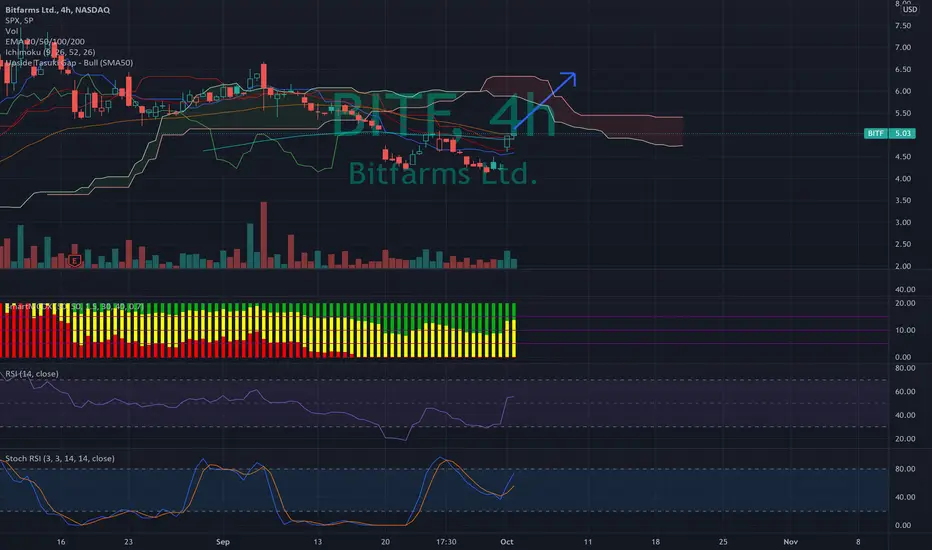The height and width of the screenshot is (550, 932).
Task: Click the '17:30' label on time axis
Action: [446, 542]
